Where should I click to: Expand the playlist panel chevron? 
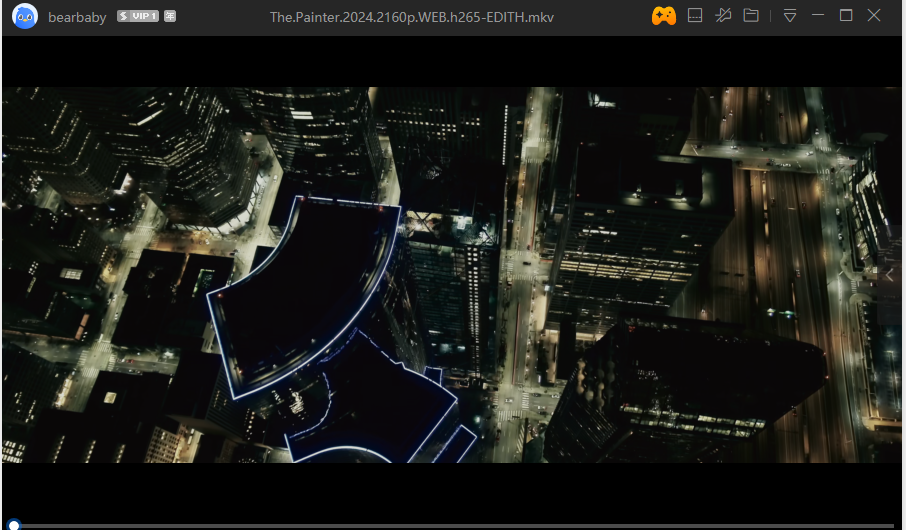[890, 275]
